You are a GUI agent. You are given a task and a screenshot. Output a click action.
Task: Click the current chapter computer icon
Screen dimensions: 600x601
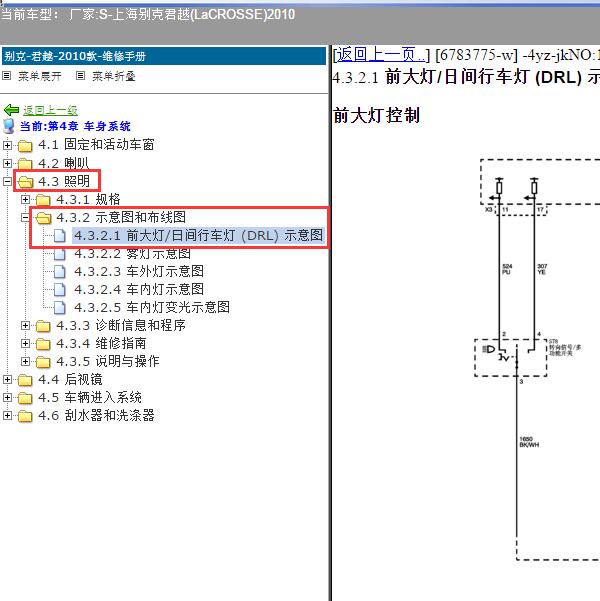[9, 126]
